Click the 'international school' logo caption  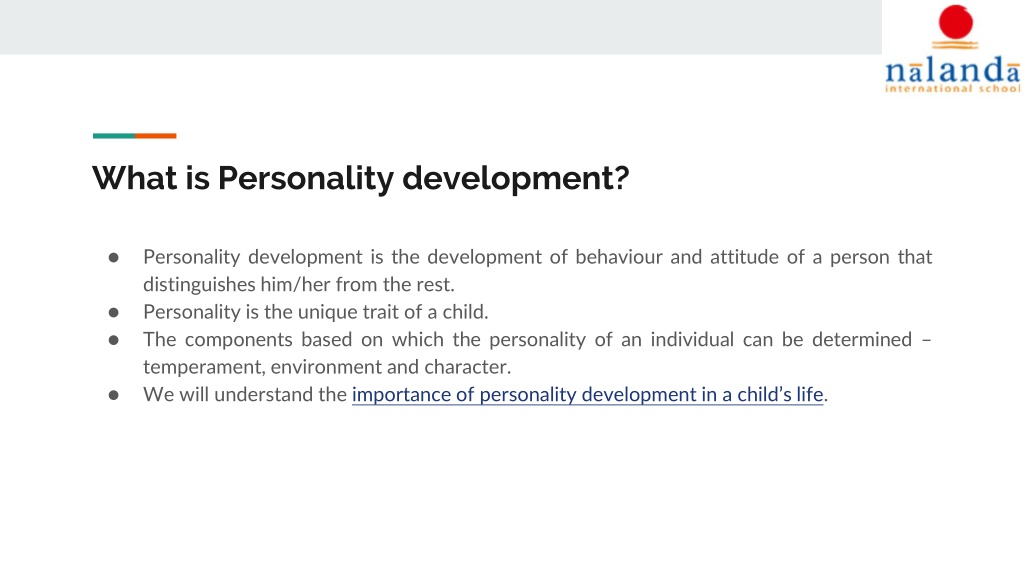point(952,88)
